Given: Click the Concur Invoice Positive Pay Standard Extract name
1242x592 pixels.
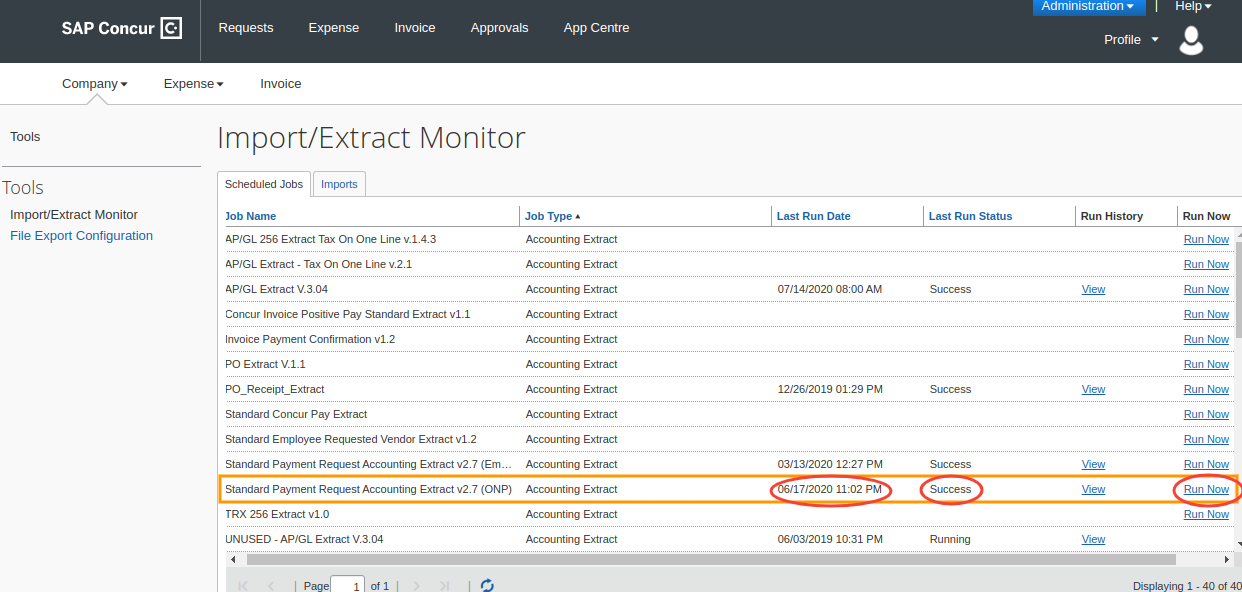Looking at the screenshot, I should pos(348,314).
